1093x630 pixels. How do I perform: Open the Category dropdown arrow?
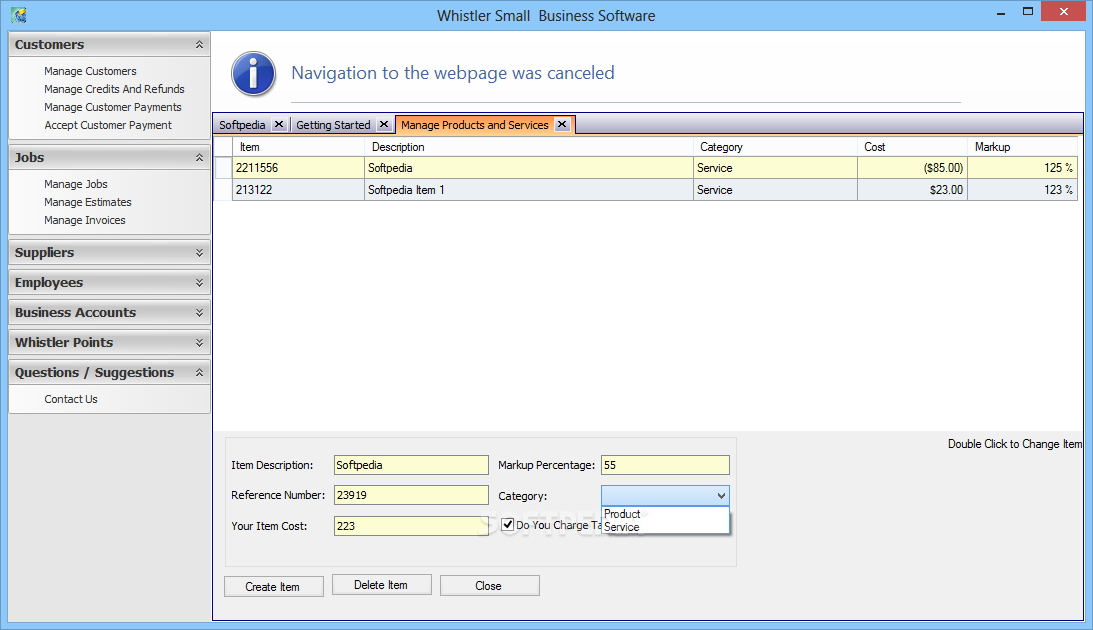[x=721, y=495]
